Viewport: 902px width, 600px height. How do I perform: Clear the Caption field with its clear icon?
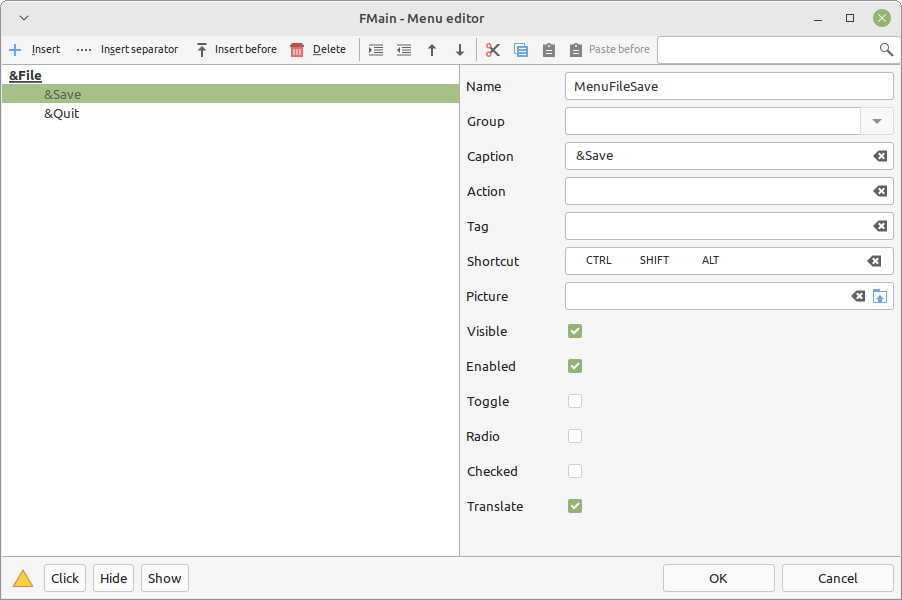[880, 156]
